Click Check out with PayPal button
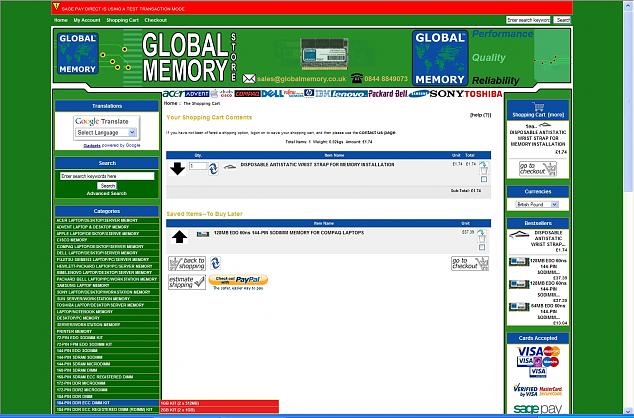 [238, 280]
